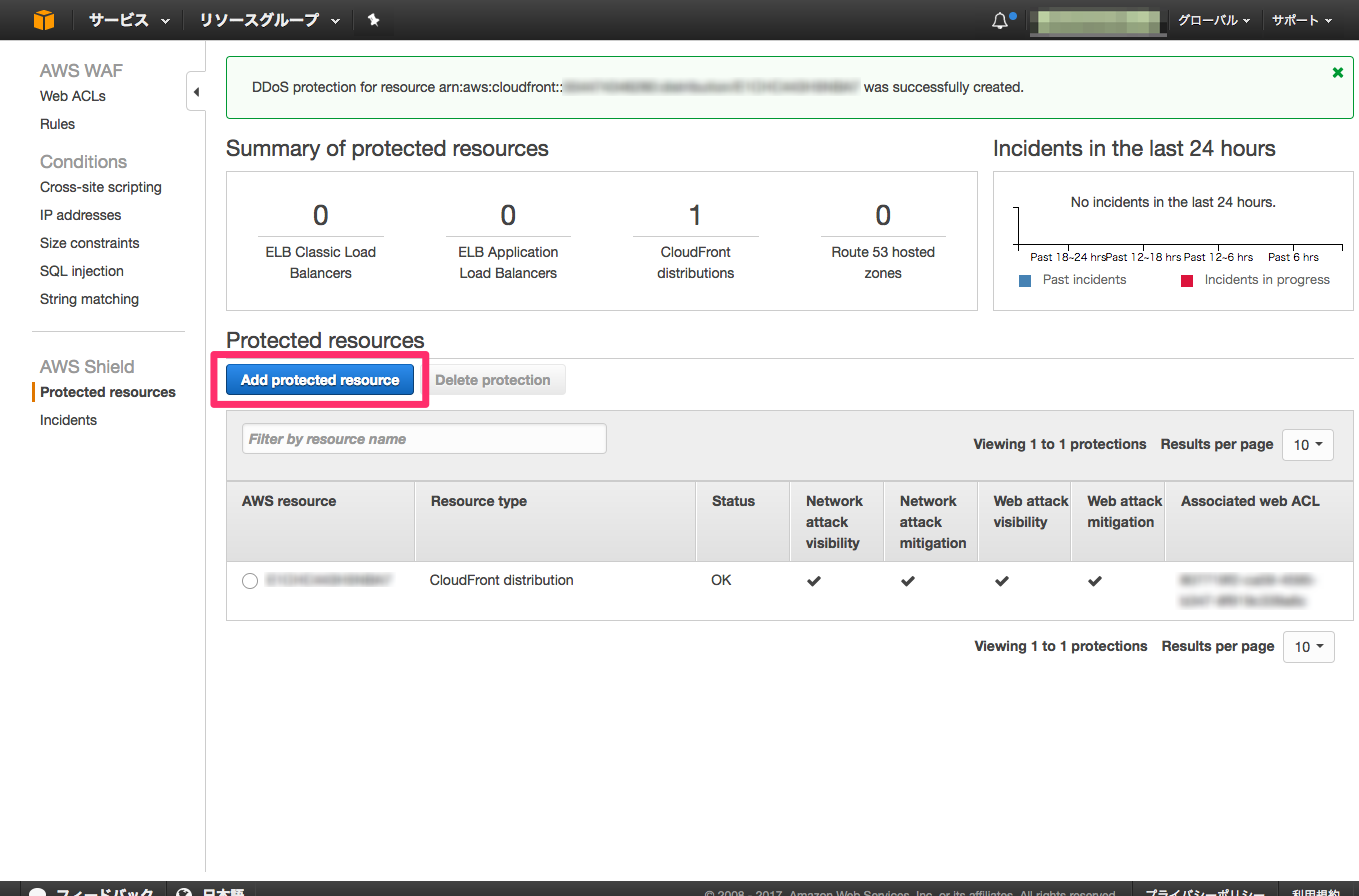Viewport: 1359px width, 896px height.
Task: Click the AWS orange cube logo
Action: pos(44,20)
